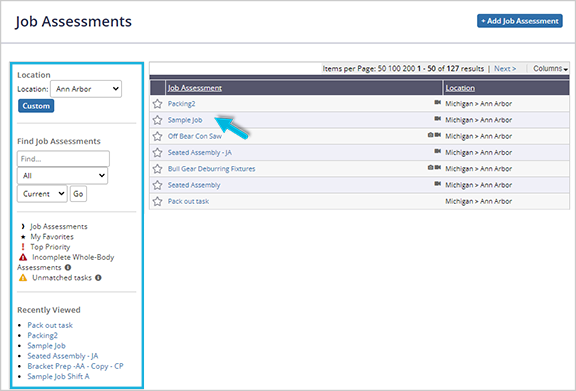This screenshot has width=576, height=391.
Task: Sort by Location column header
Action: (x=460, y=88)
